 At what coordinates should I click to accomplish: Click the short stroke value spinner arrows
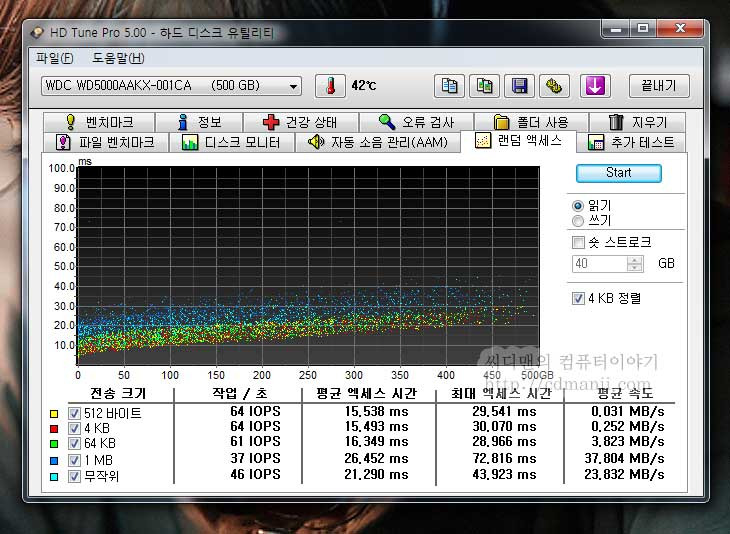pos(635,264)
